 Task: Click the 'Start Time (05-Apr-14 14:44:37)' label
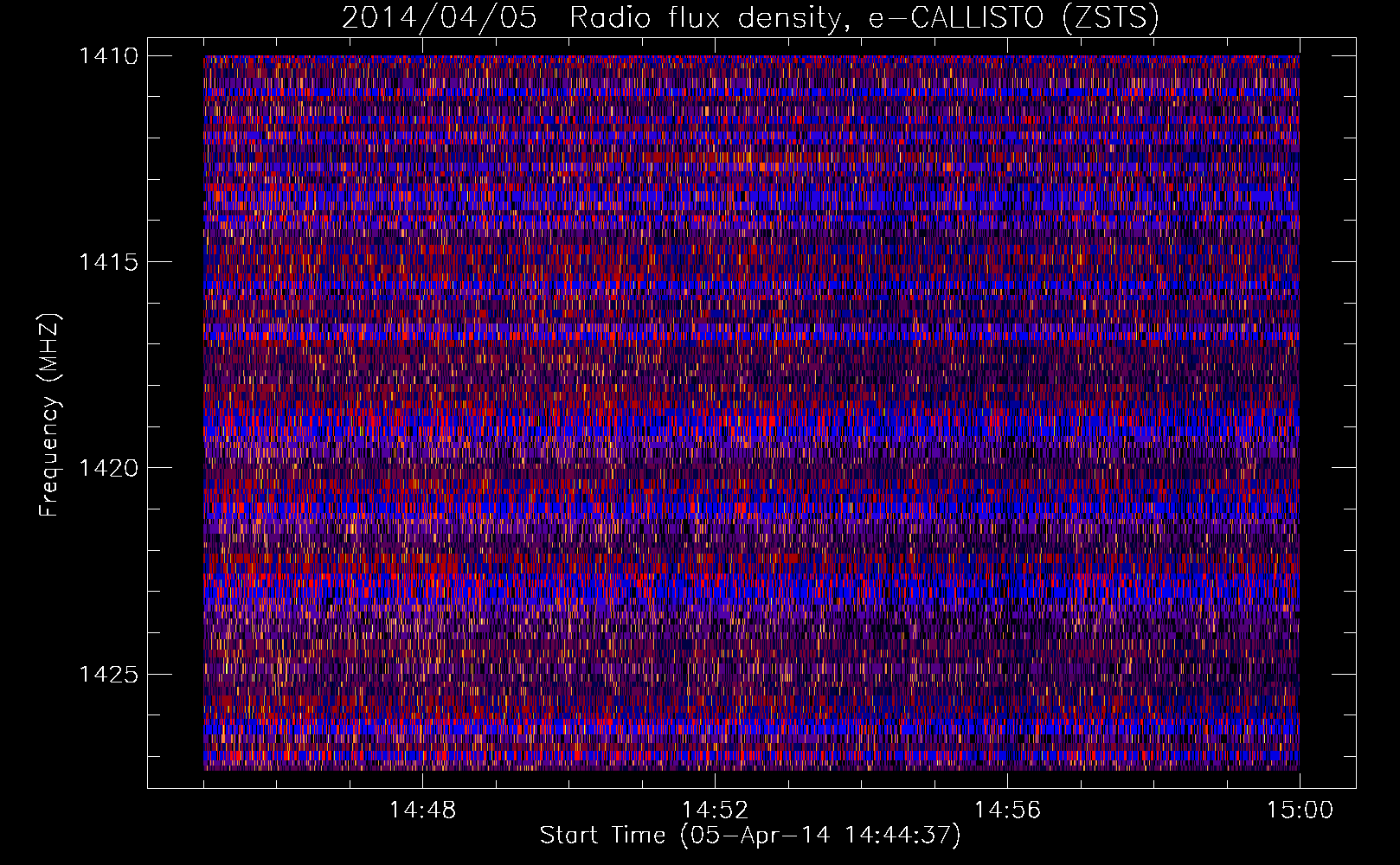750,836
